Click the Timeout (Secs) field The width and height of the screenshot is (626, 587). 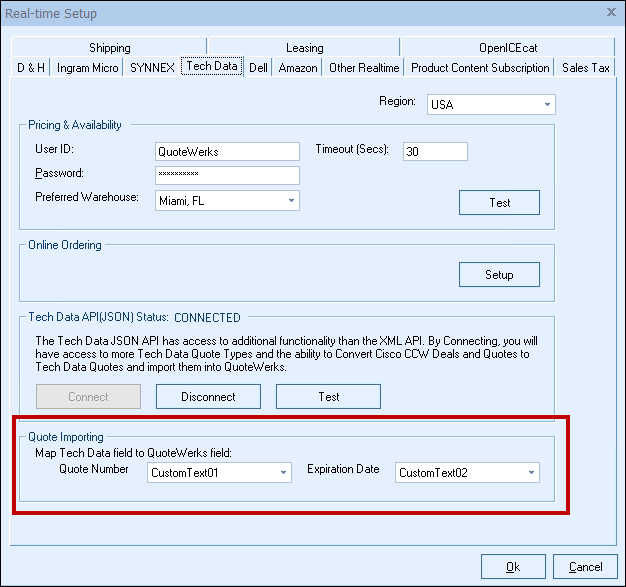tap(435, 152)
